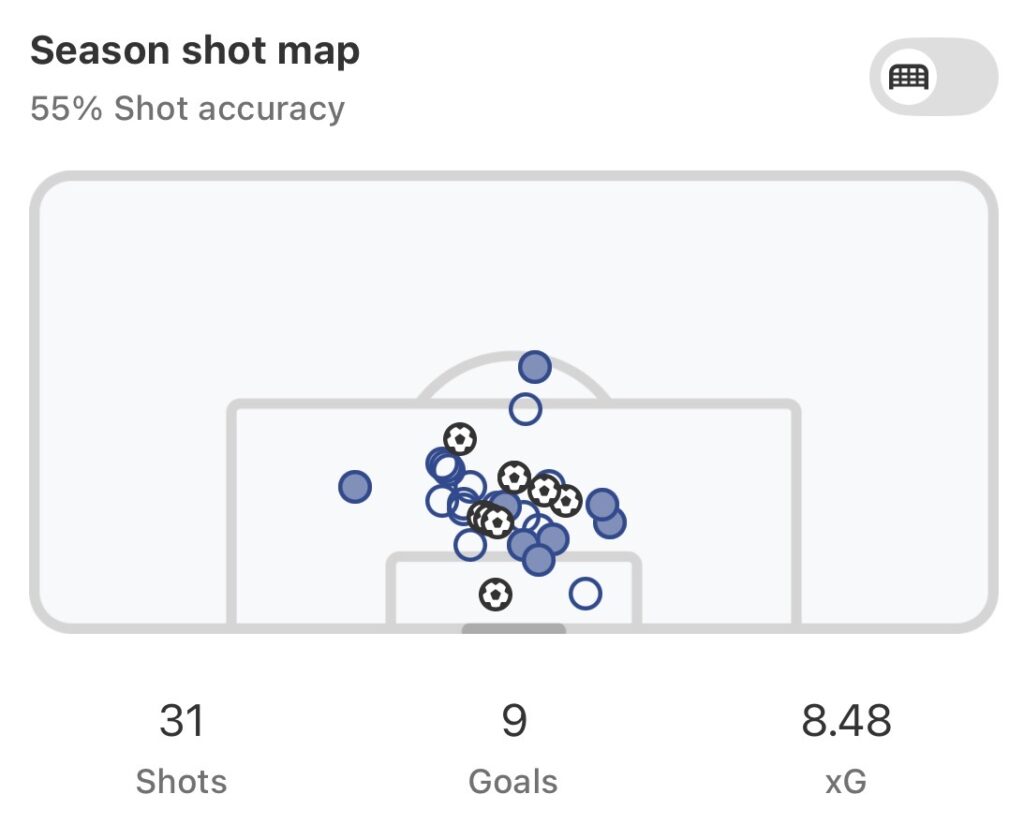Viewport: 1024px width, 838px height.
Task: Click empty shot marker inside six-yard box
Action: [x=585, y=594]
